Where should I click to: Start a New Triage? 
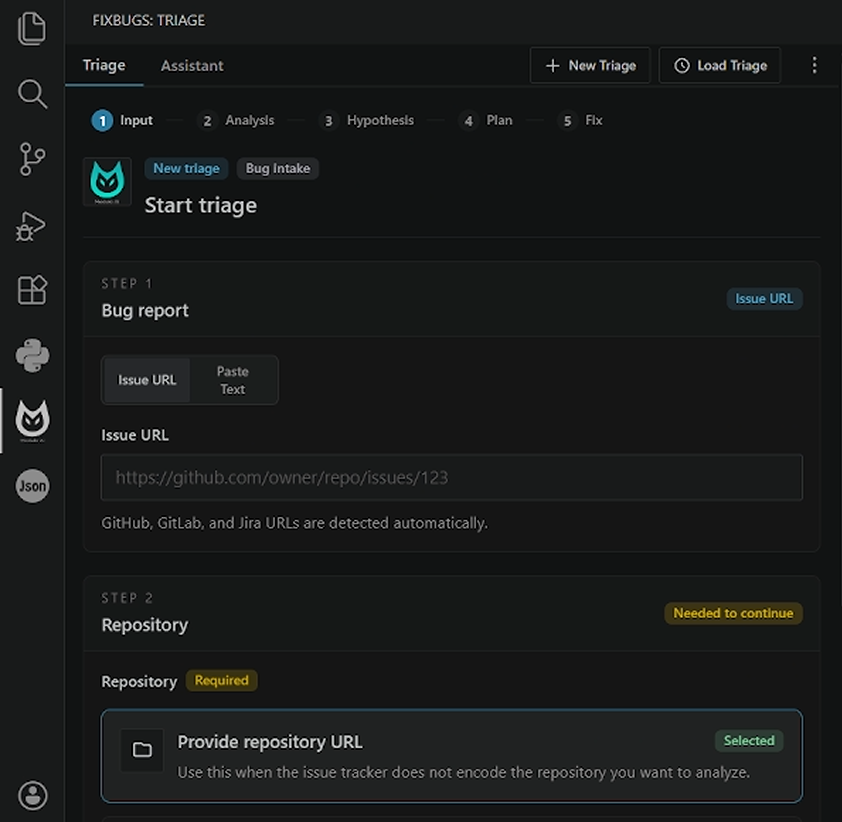coord(590,66)
